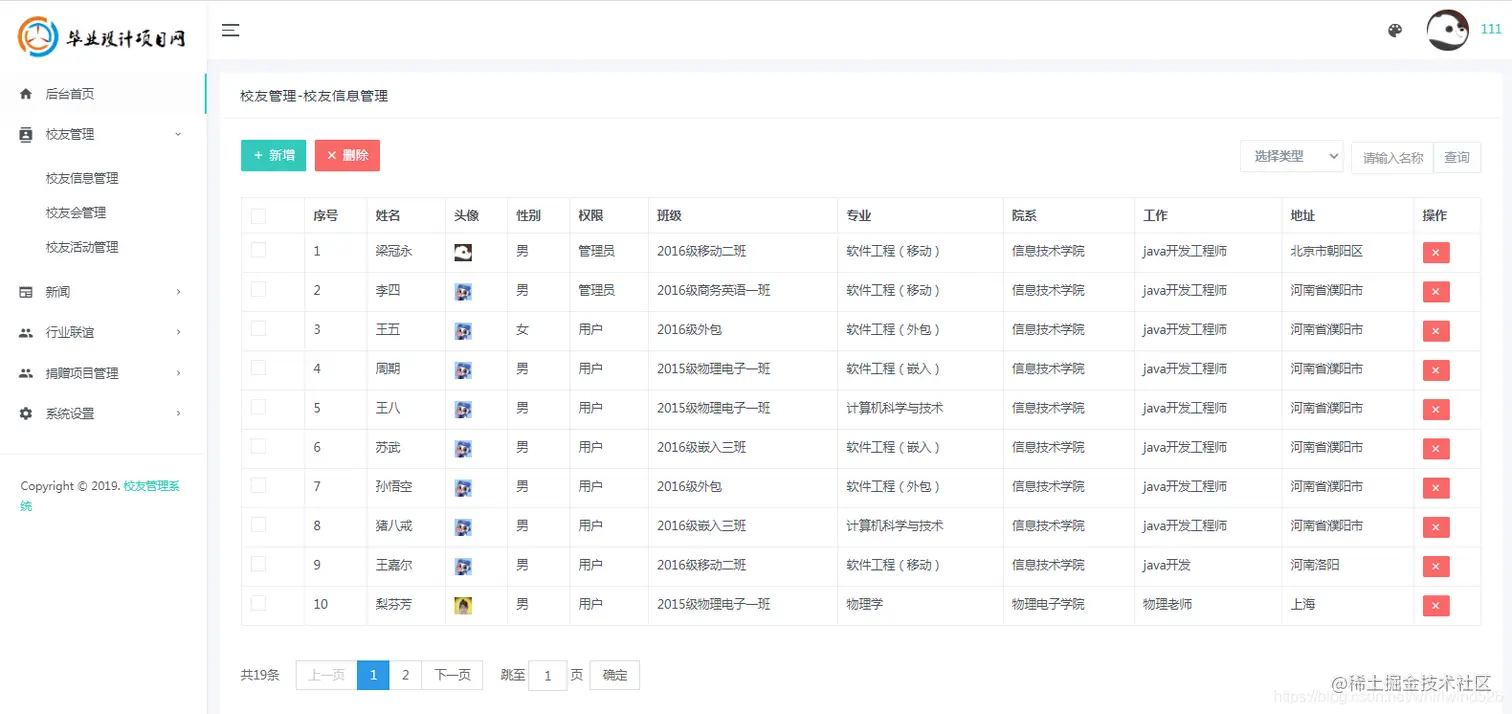This screenshot has height=714, width=1512.
Task: Click the contact-card icon beside 校友管理
Action: pos(26,134)
